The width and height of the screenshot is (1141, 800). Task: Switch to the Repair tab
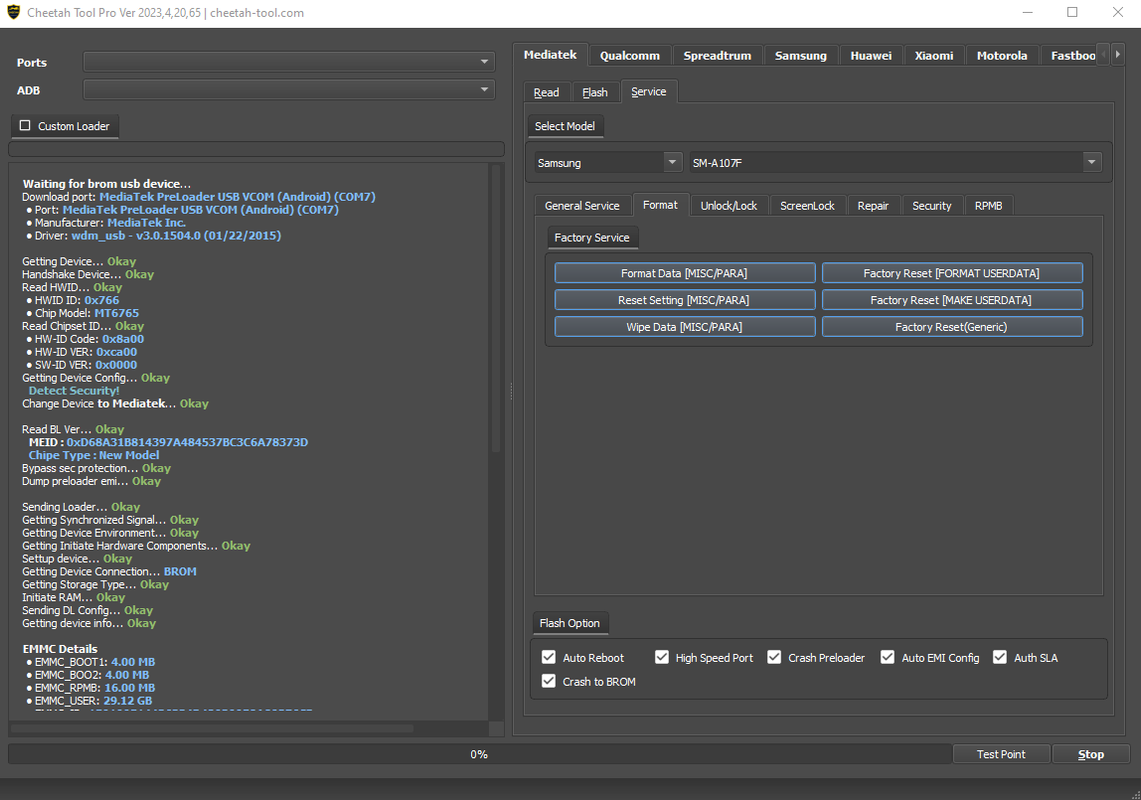pyautogui.click(x=872, y=206)
